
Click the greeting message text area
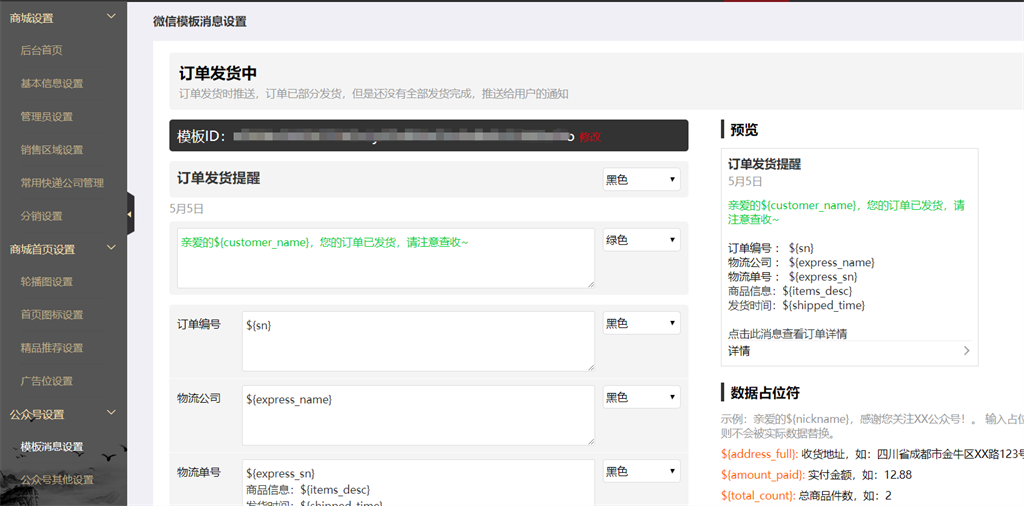pyautogui.click(x=385, y=259)
